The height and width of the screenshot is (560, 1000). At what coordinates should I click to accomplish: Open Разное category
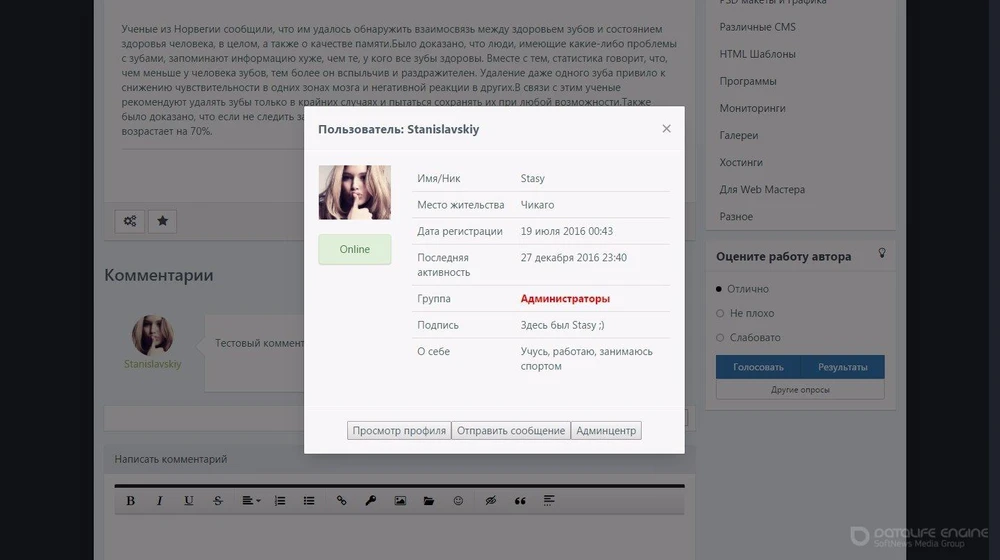pyautogui.click(x=736, y=217)
